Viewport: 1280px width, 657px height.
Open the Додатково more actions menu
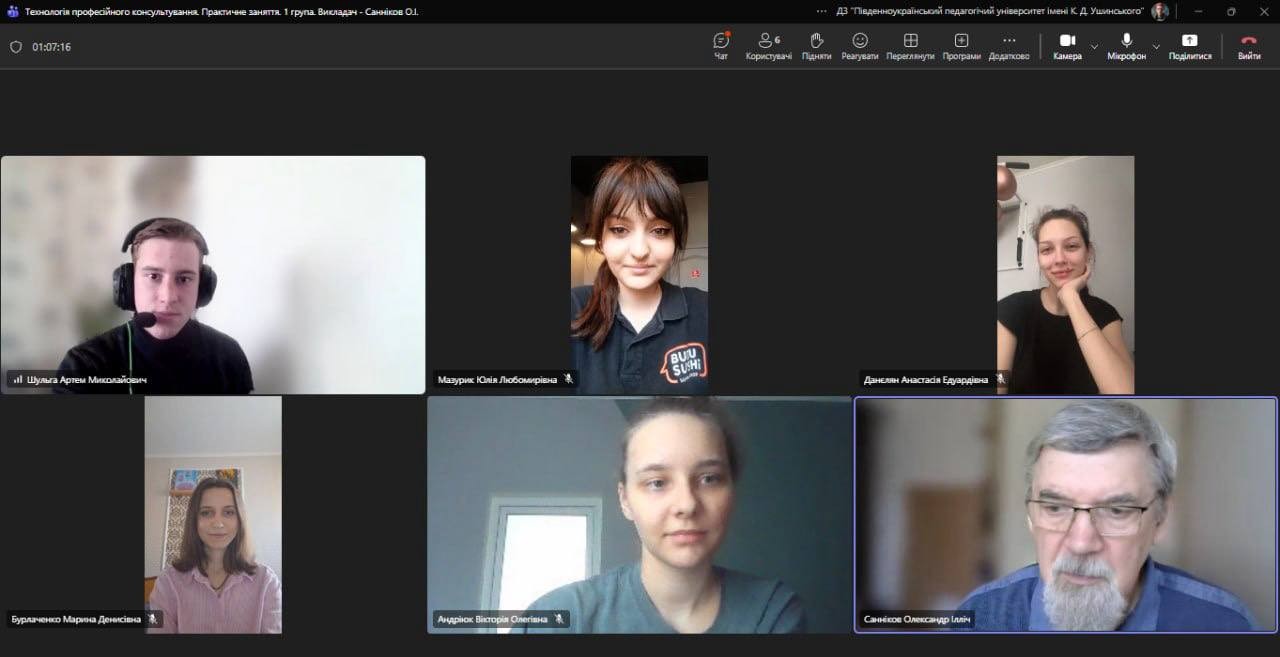pos(1009,45)
